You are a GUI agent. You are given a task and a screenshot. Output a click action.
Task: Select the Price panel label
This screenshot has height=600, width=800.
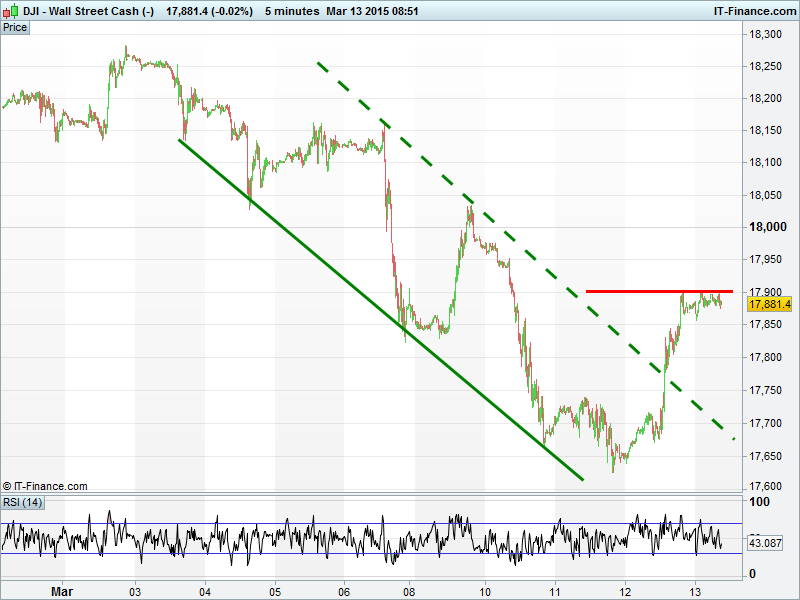point(15,28)
